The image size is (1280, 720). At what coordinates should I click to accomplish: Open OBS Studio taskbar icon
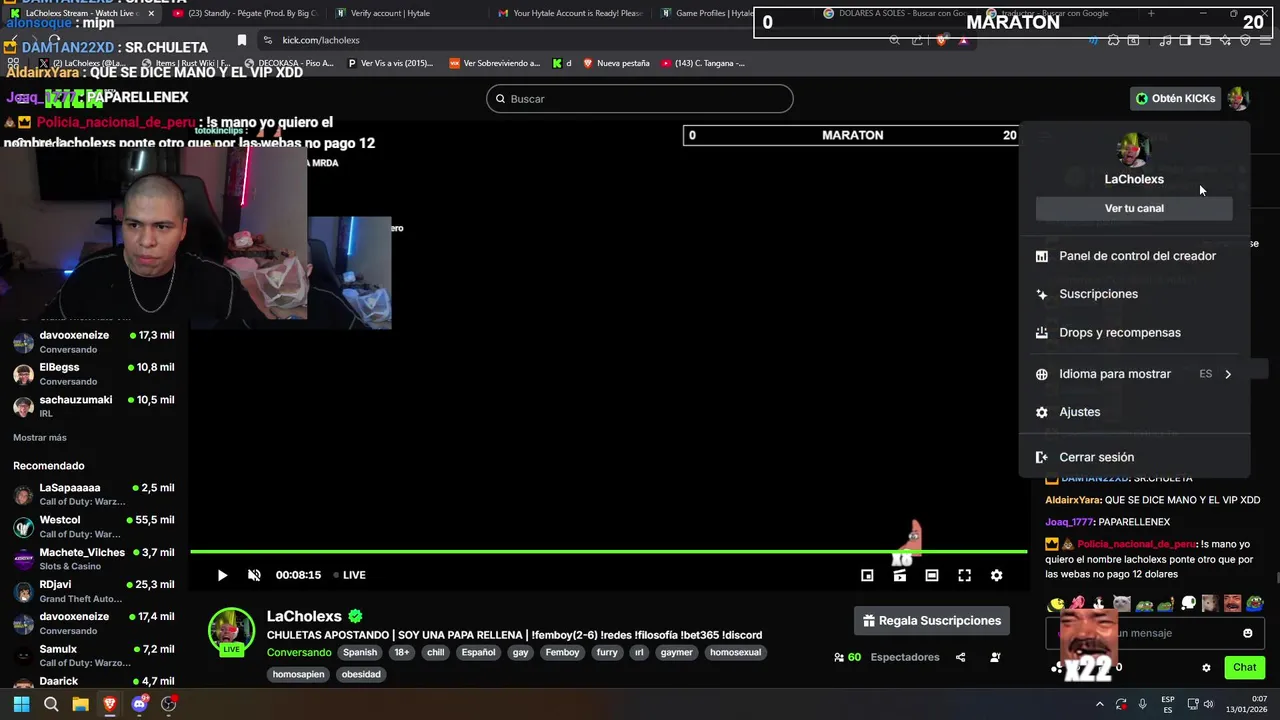click(x=169, y=704)
